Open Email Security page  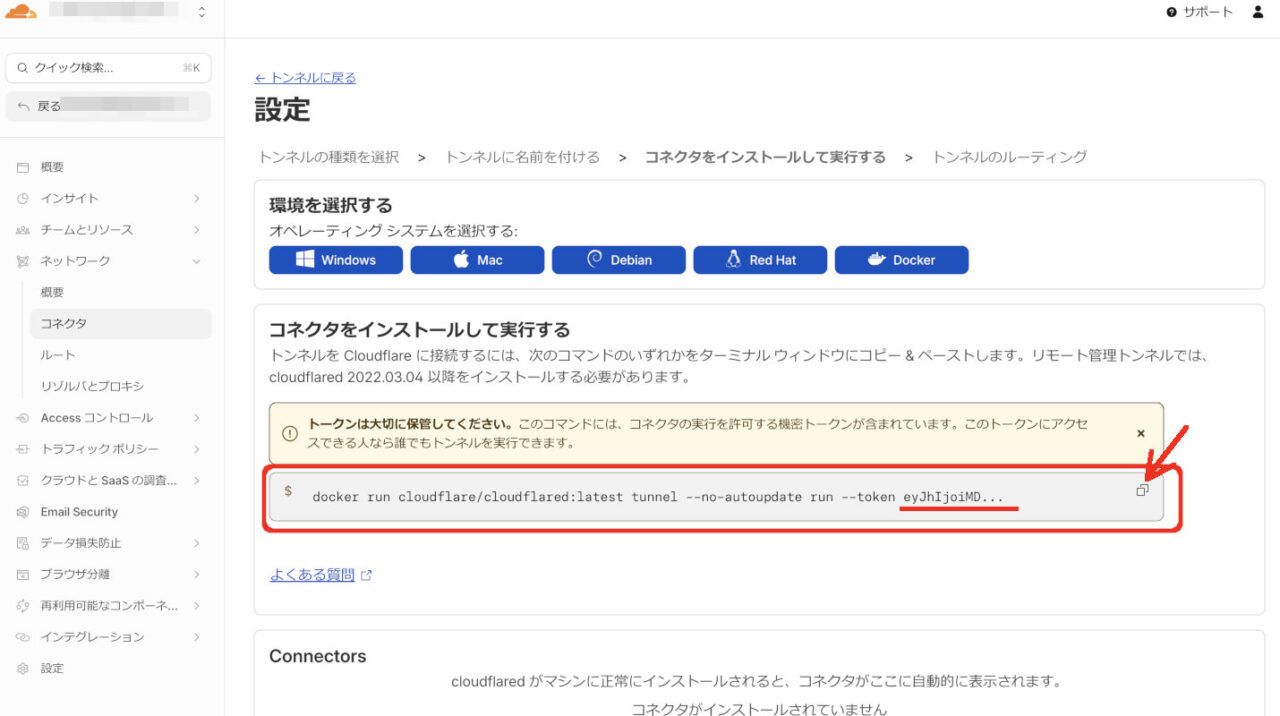point(79,512)
